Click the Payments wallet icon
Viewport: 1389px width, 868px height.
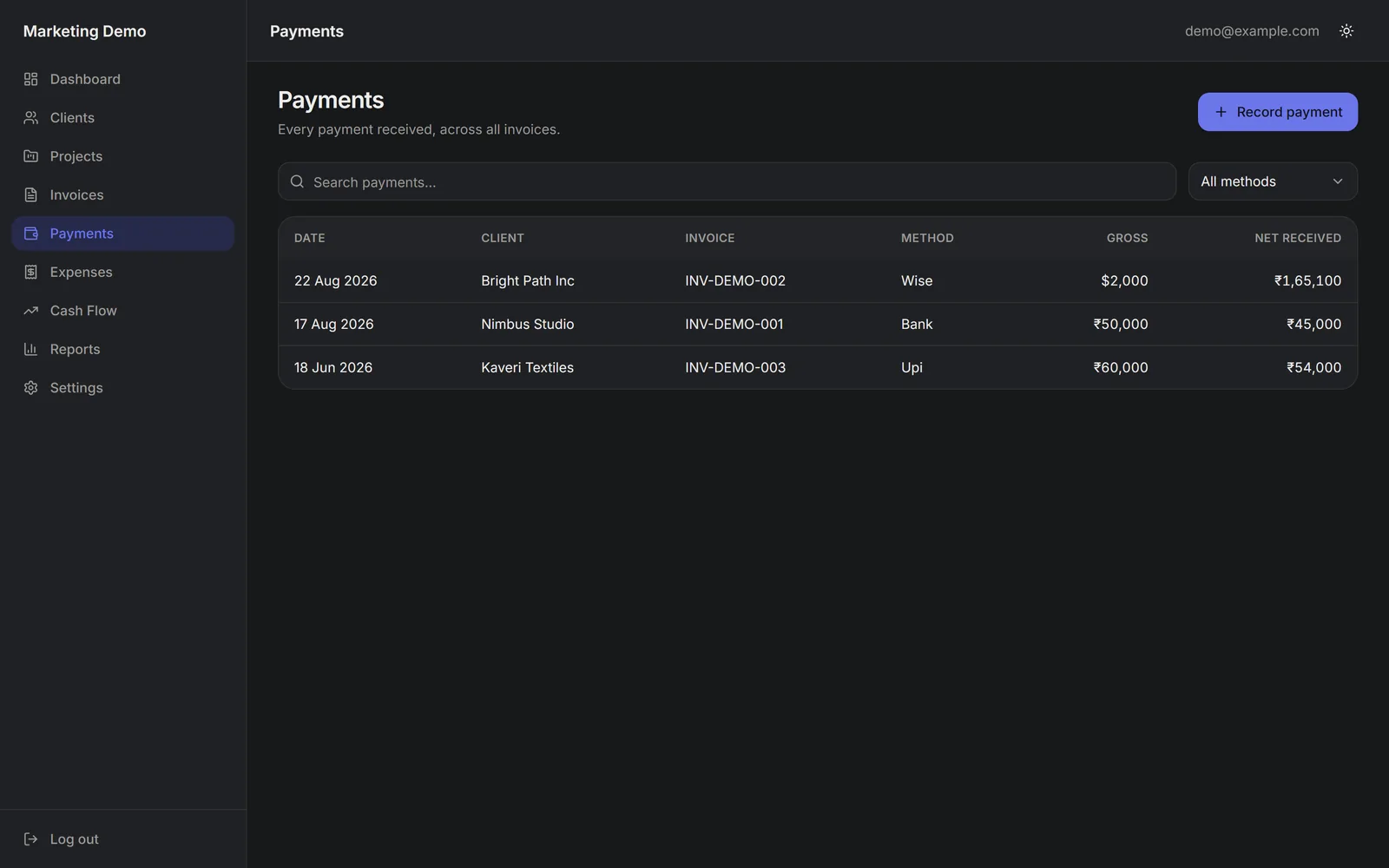click(x=31, y=233)
